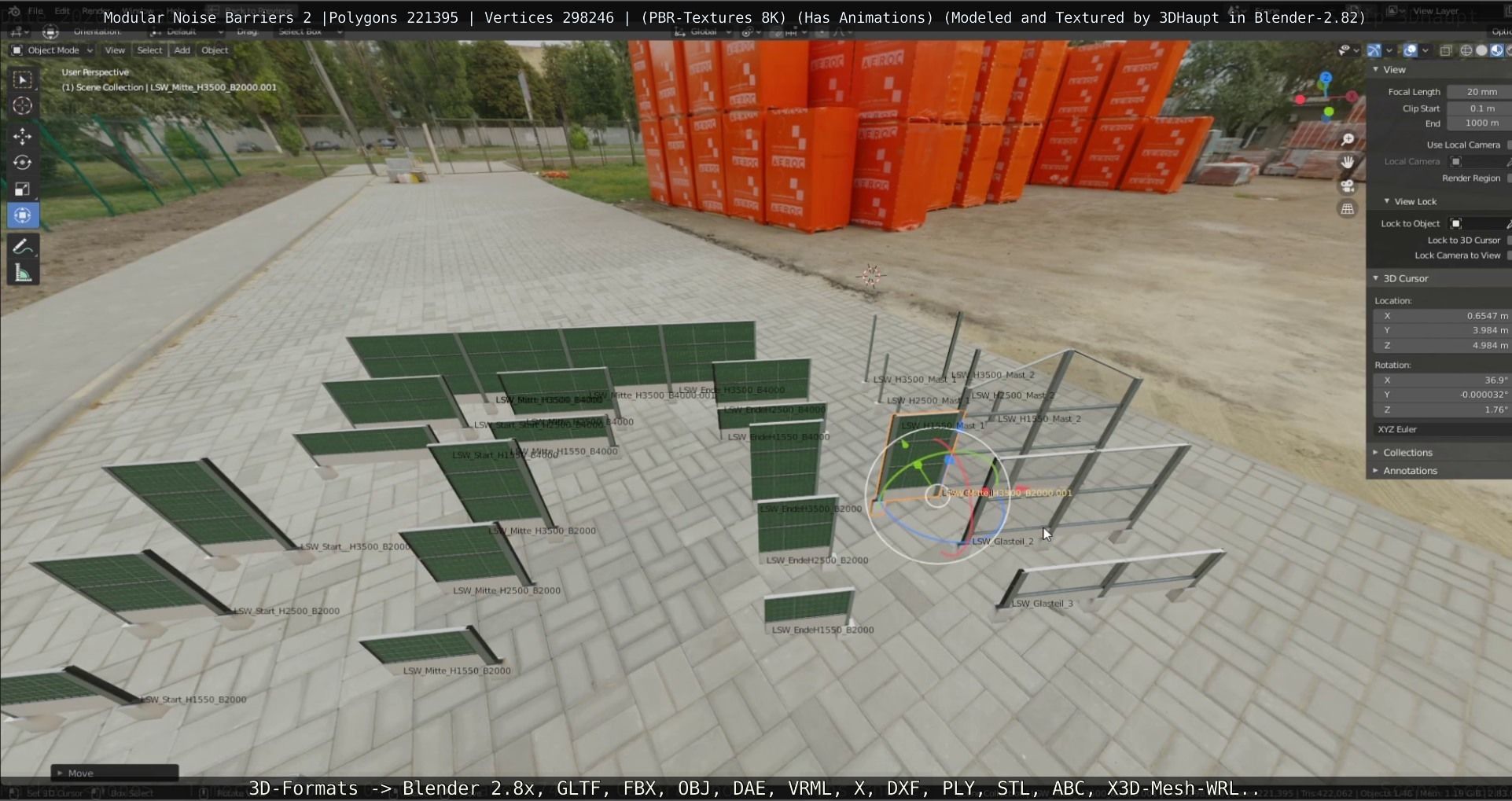The width and height of the screenshot is (1512, 801).
Task: Toggle viewport gizmos display
Action: (x=1374, y=50)
